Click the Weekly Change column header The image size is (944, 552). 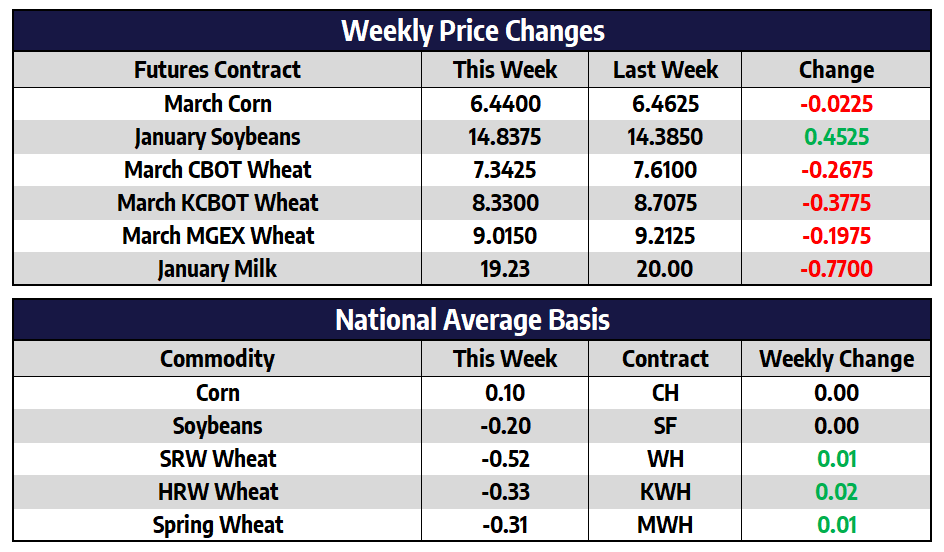[x=836, y=359]
